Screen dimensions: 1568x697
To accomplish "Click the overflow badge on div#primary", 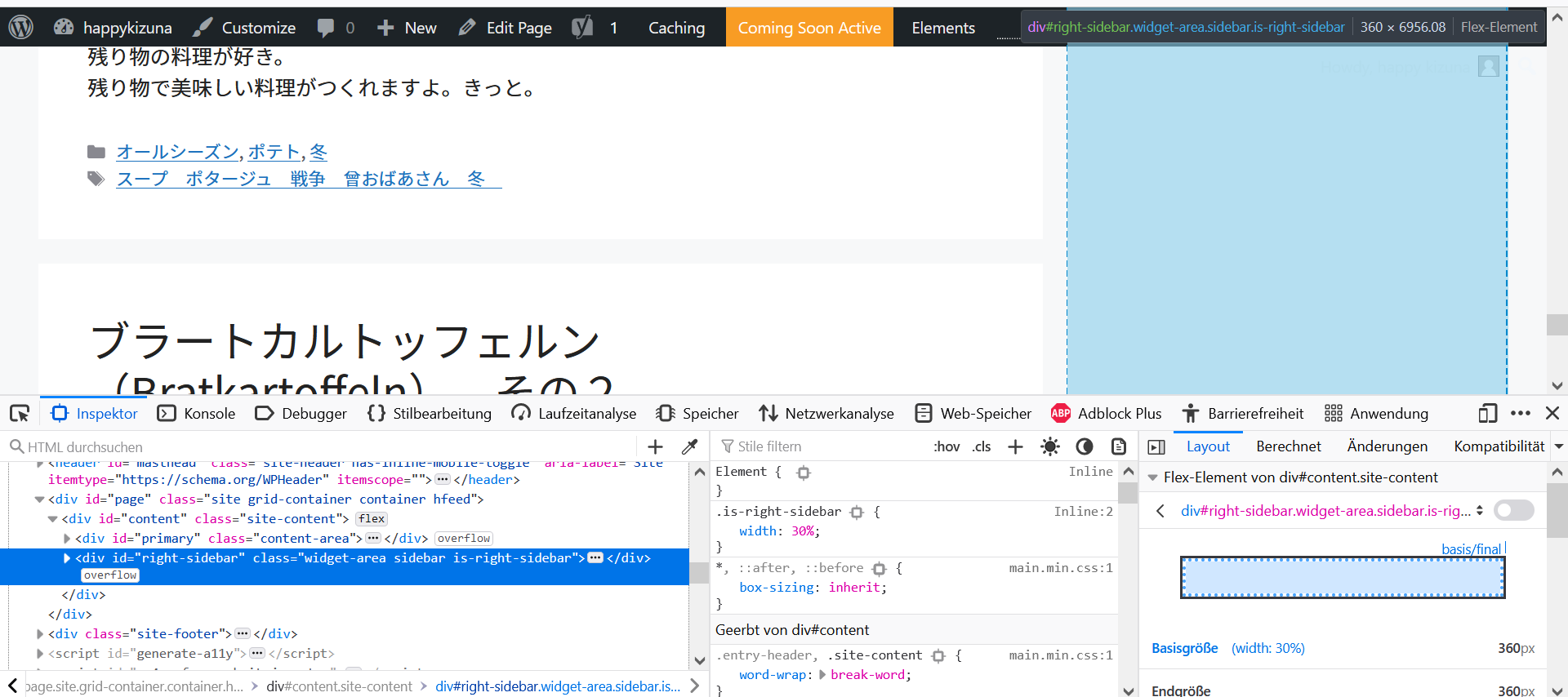I will point(464,539).
